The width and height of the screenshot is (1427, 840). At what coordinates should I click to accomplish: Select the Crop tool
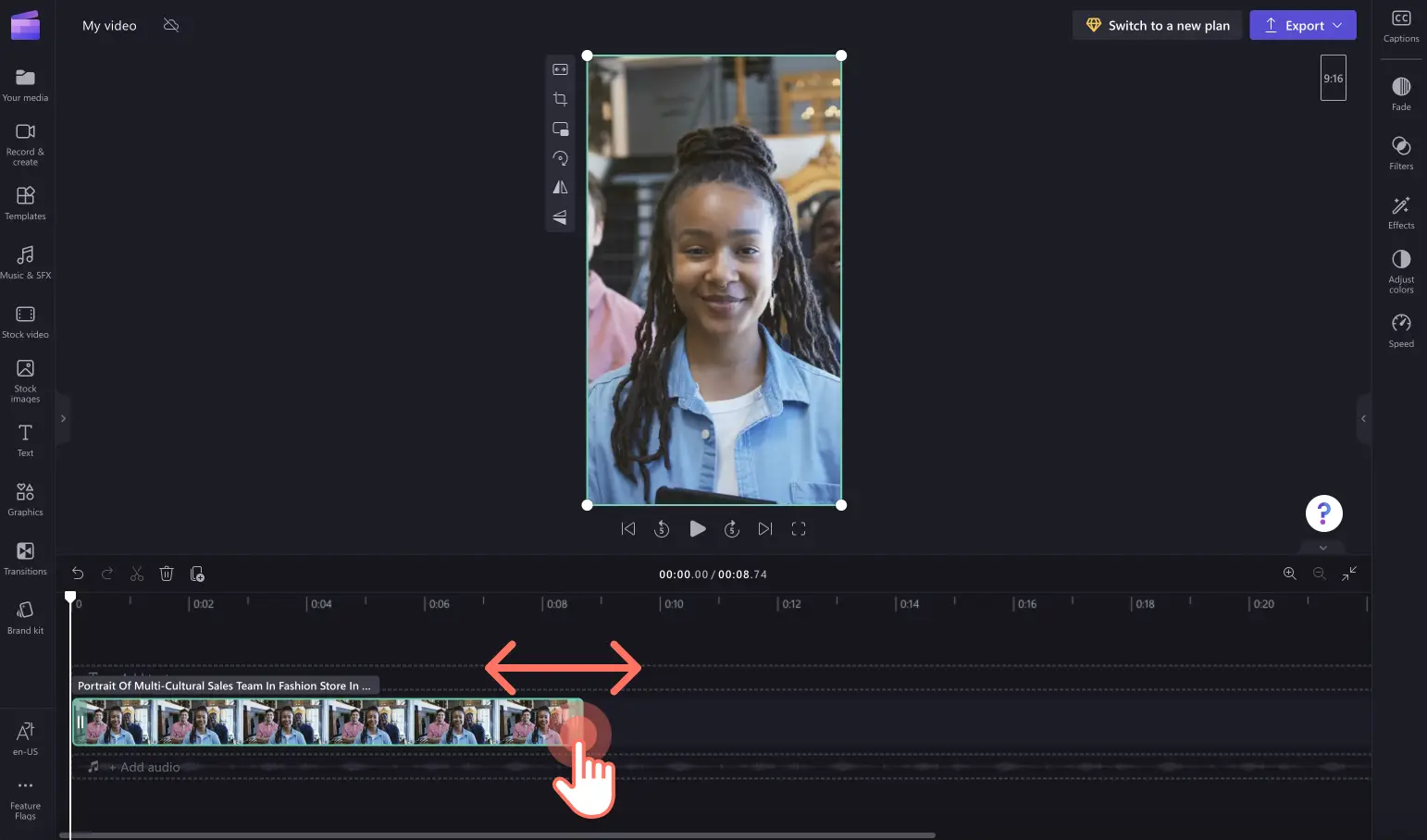[560, 99]
